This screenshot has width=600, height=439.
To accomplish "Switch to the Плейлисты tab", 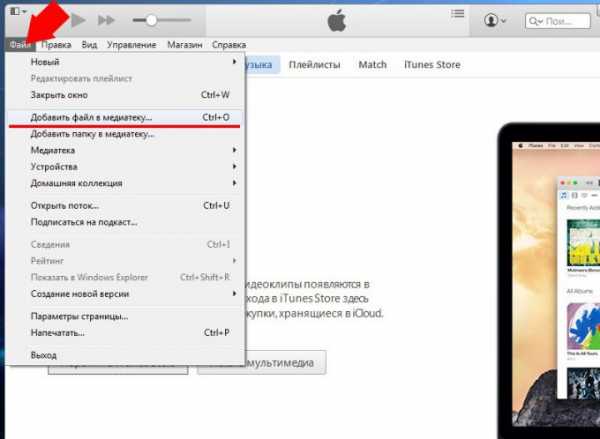I will click(x=314, y=65).
